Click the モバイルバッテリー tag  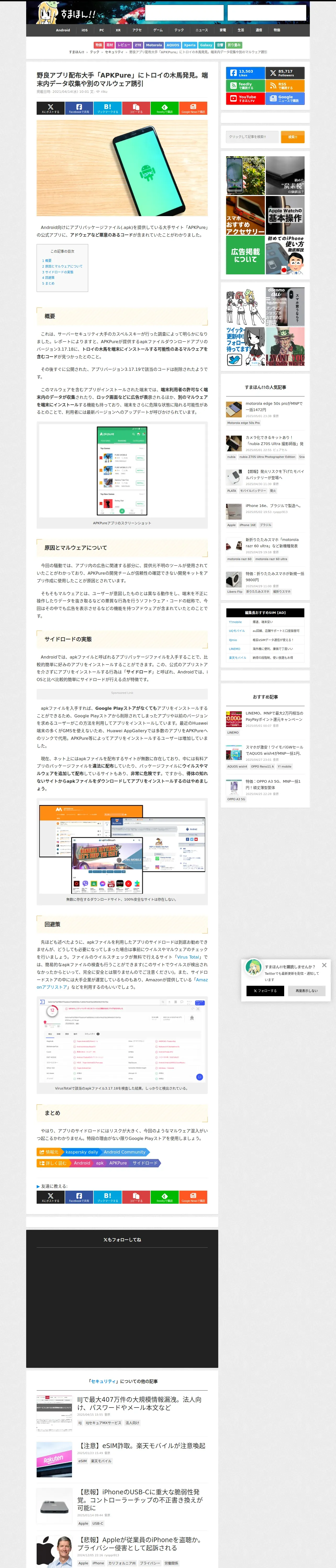coord(253,491)
